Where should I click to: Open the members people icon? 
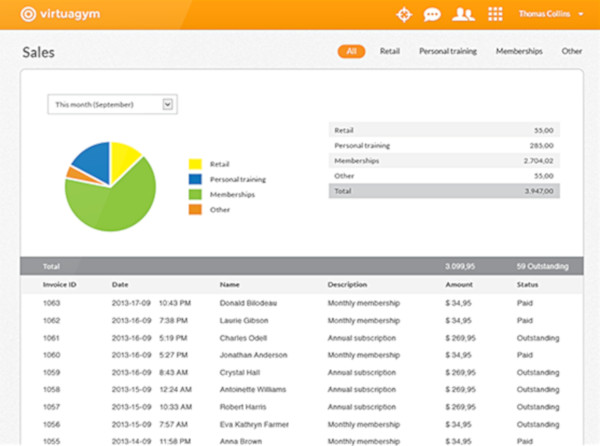click(x=462, y=14)
